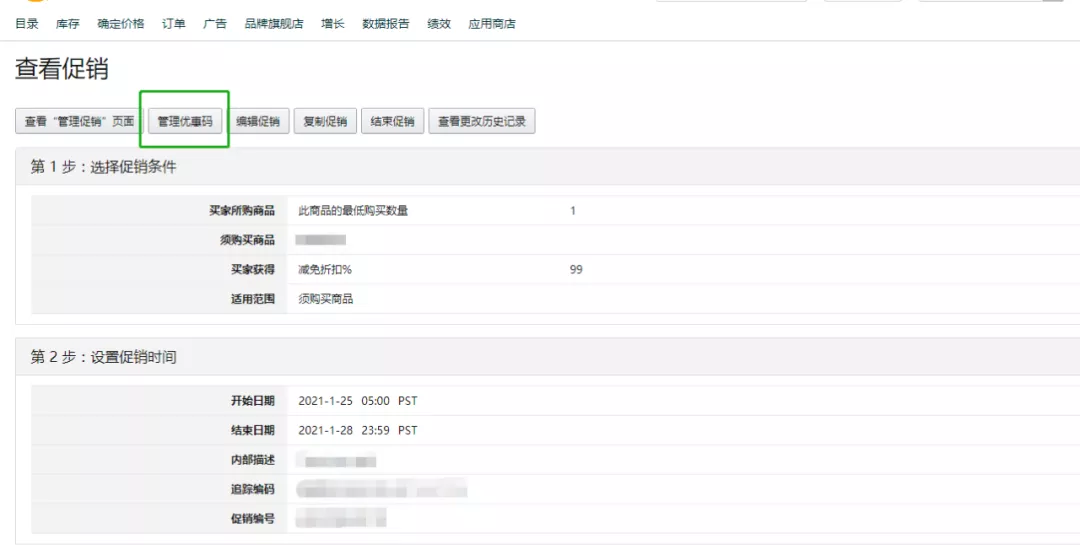1080x545 pixels.
Task: Open the 库存 menu
Action: tap(68, 24)
